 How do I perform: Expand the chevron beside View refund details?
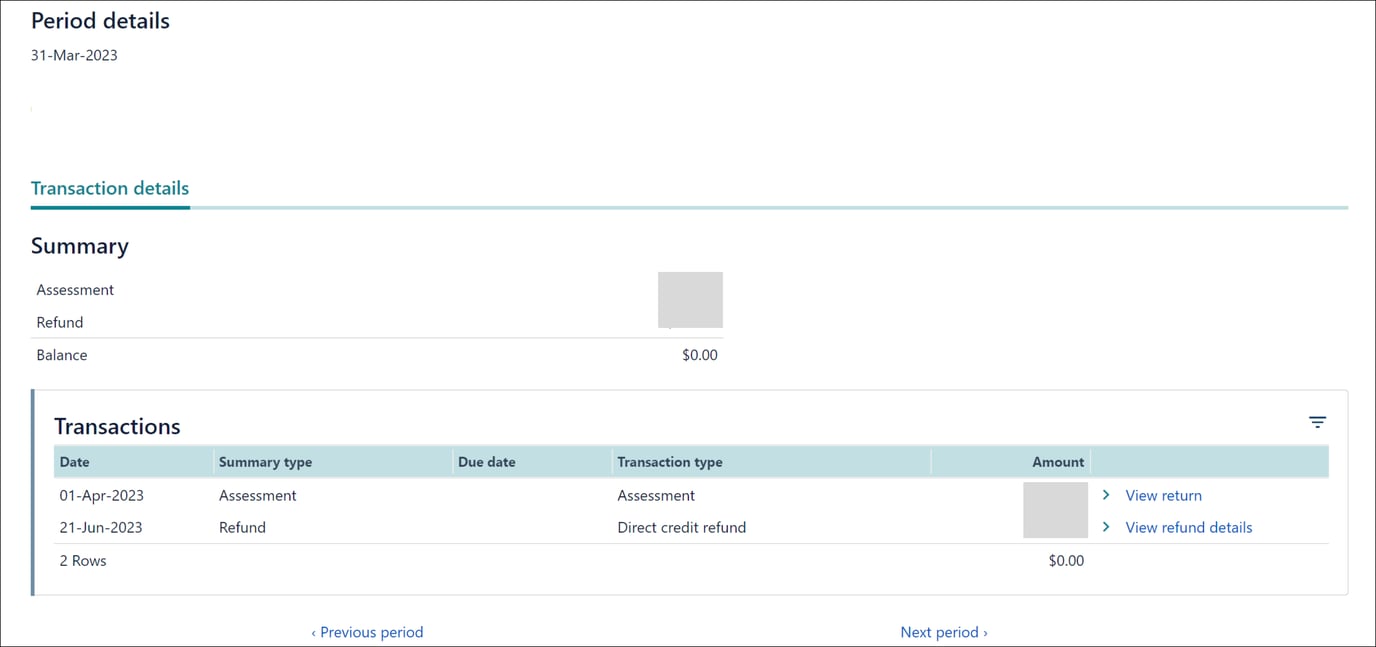point(1105,527)
